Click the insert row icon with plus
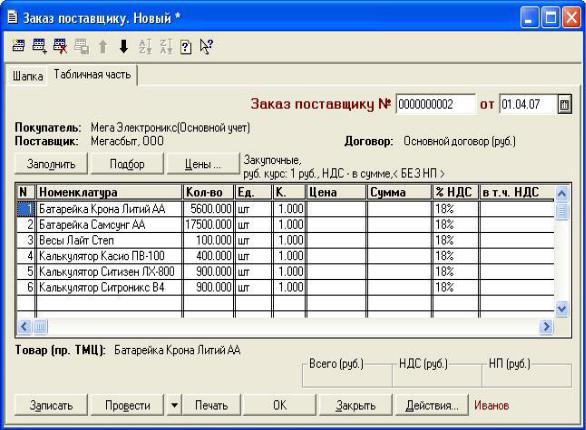 pyautogui.click(x=39, y=46)
